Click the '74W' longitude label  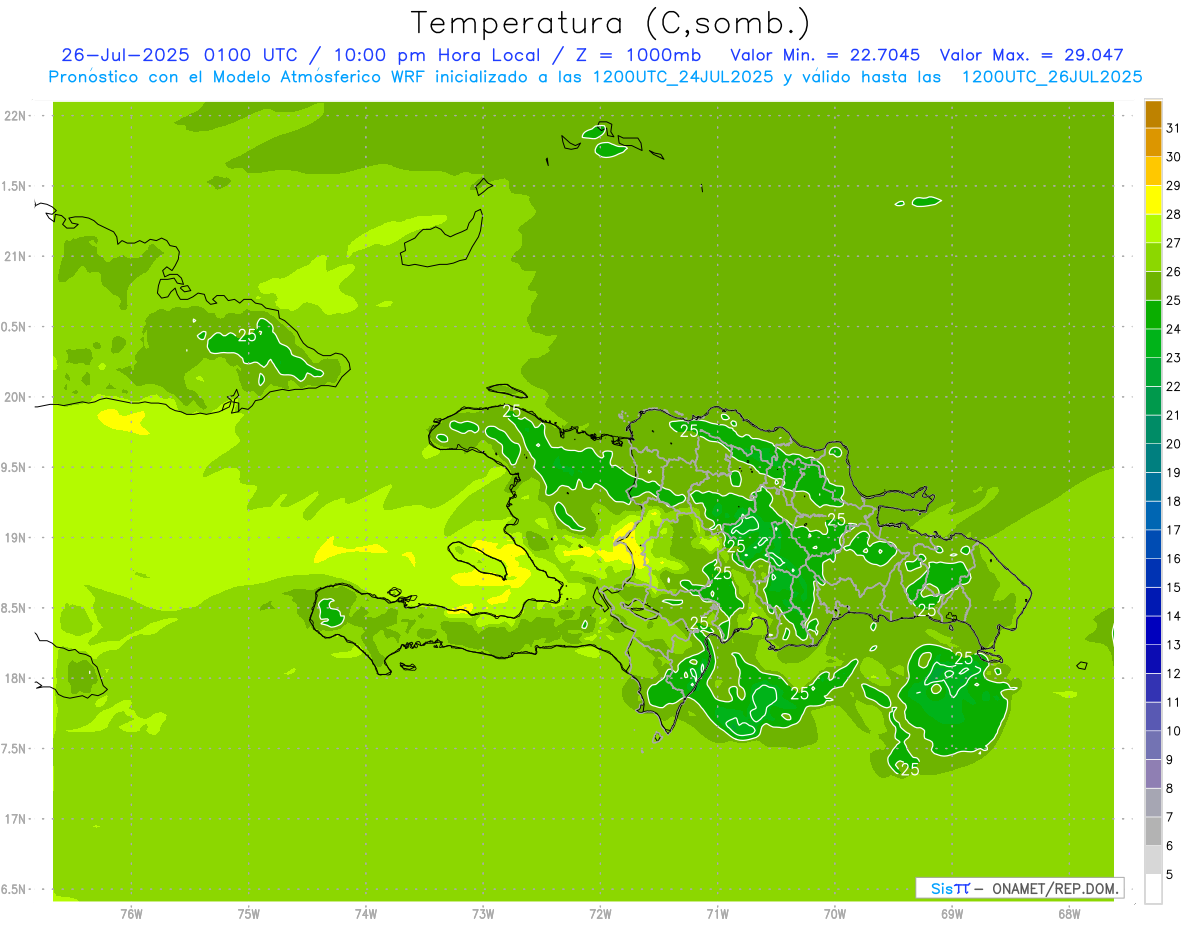click(366, 913)
